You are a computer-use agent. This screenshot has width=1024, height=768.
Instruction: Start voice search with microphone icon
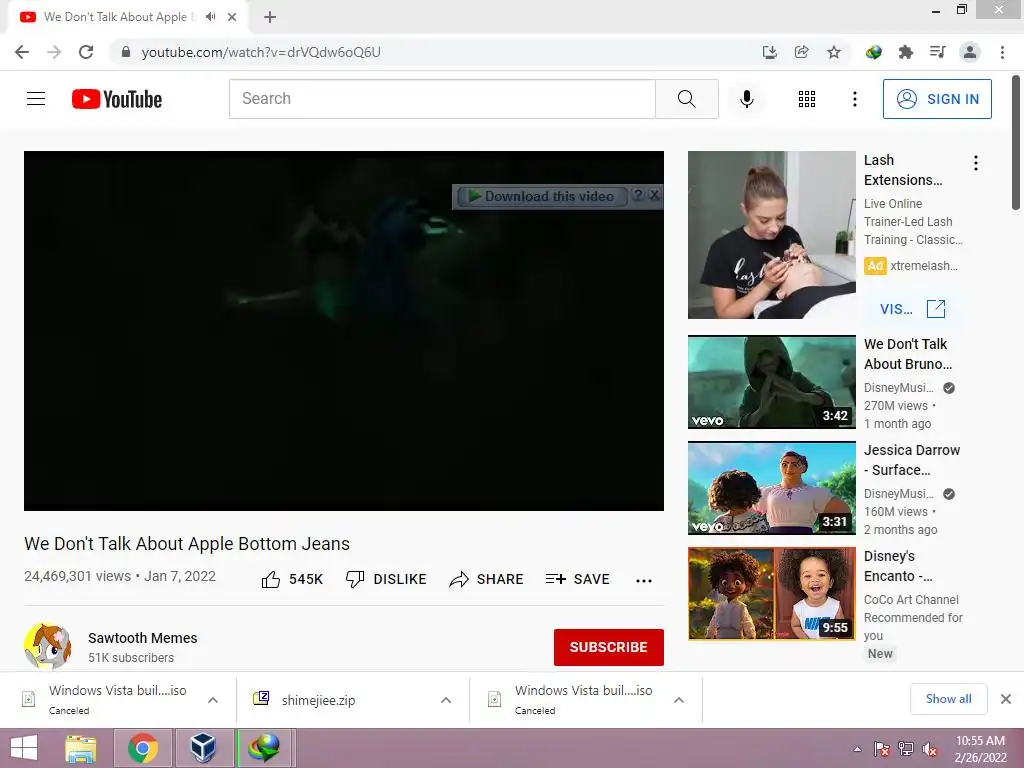(x=746, y=99)
